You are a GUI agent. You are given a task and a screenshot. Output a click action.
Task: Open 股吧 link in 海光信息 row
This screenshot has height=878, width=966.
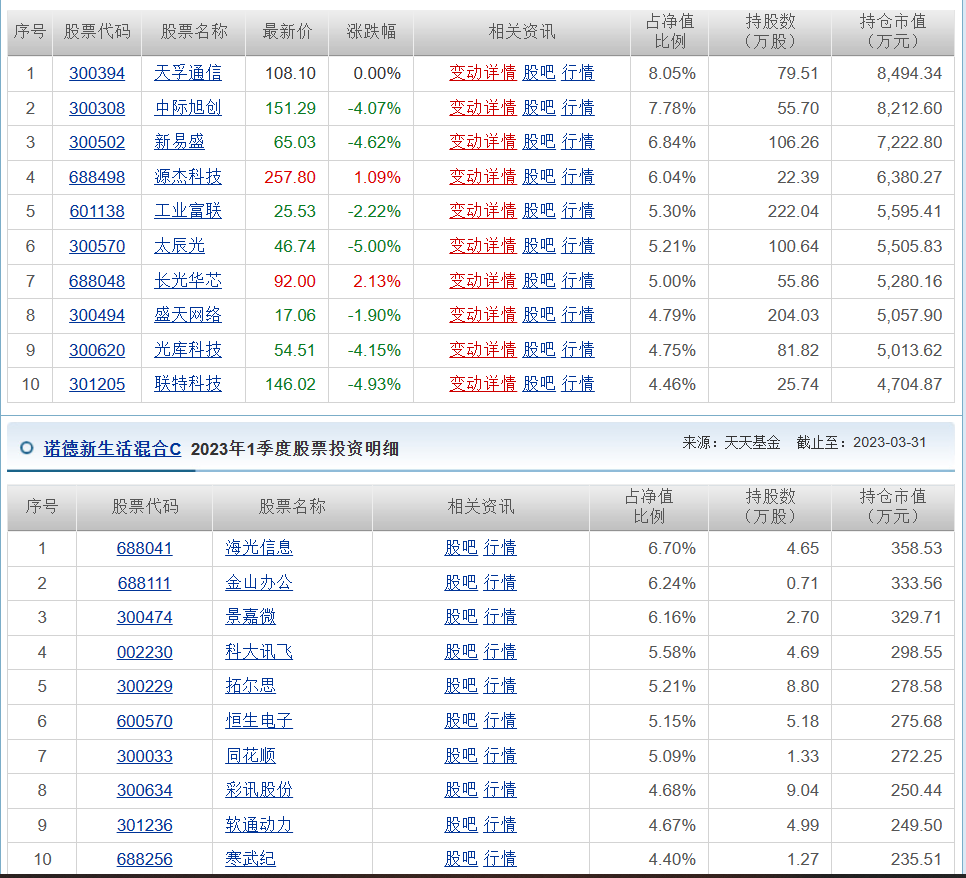click(461, 548)
